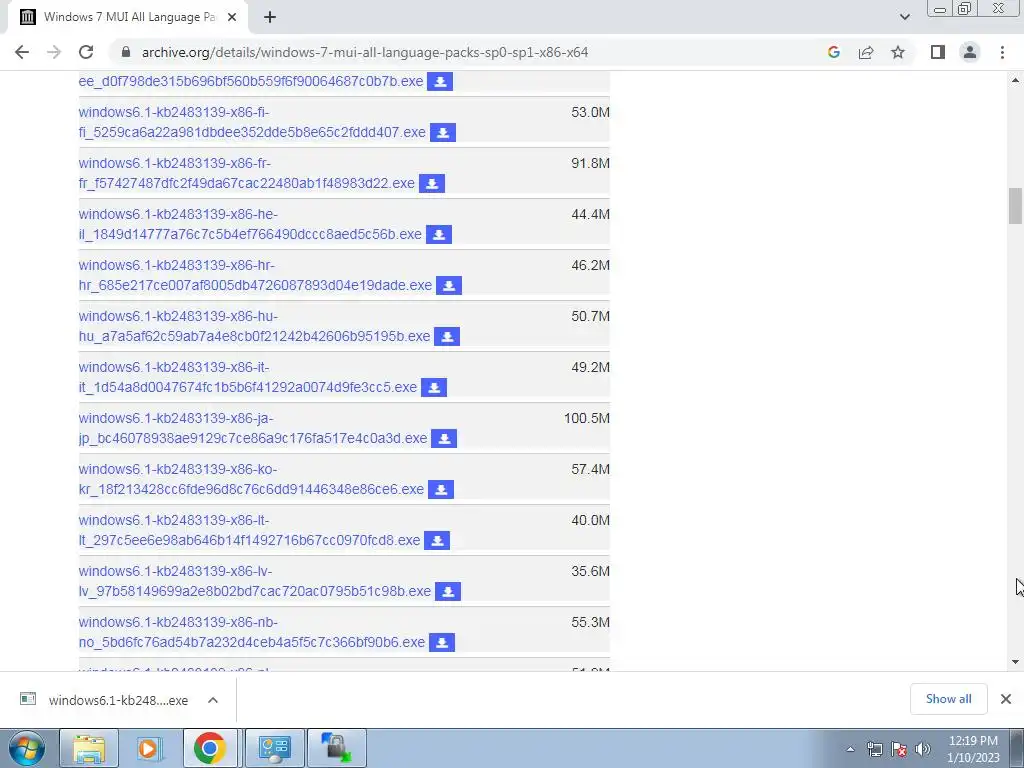Open Windows Start menu
The image size is (1024, 768).
click(x=27, y=748)
